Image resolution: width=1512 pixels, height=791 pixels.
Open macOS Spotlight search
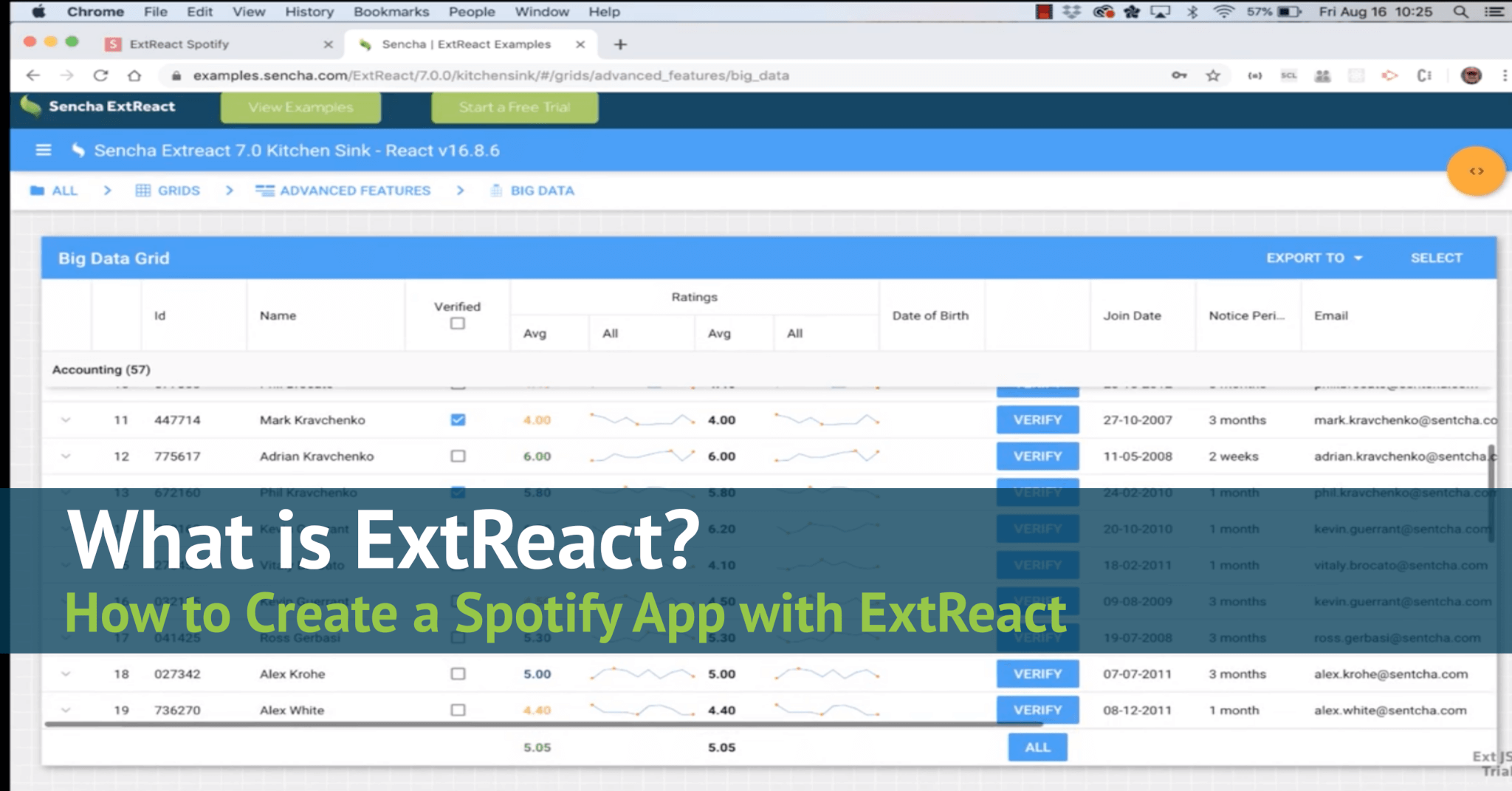point(1460,12)
